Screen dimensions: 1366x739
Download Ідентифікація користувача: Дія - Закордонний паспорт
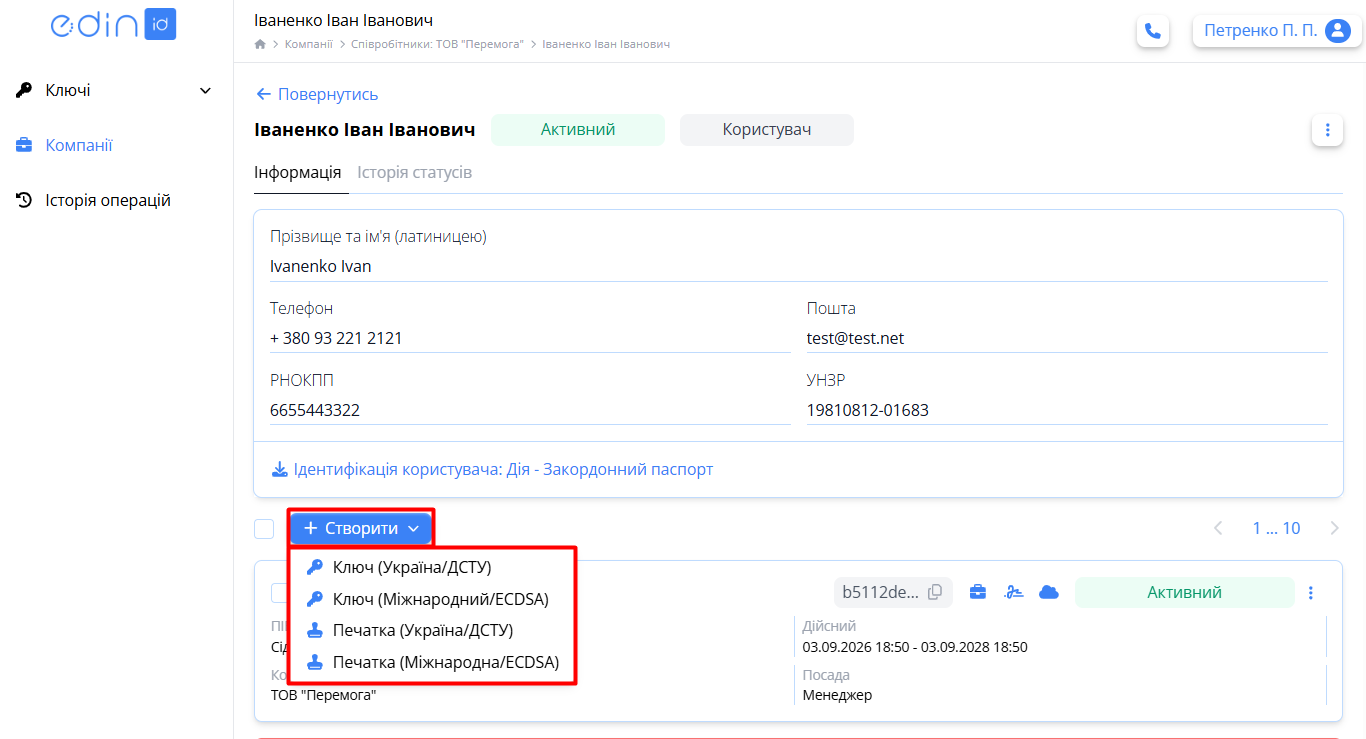click(493, 469)
